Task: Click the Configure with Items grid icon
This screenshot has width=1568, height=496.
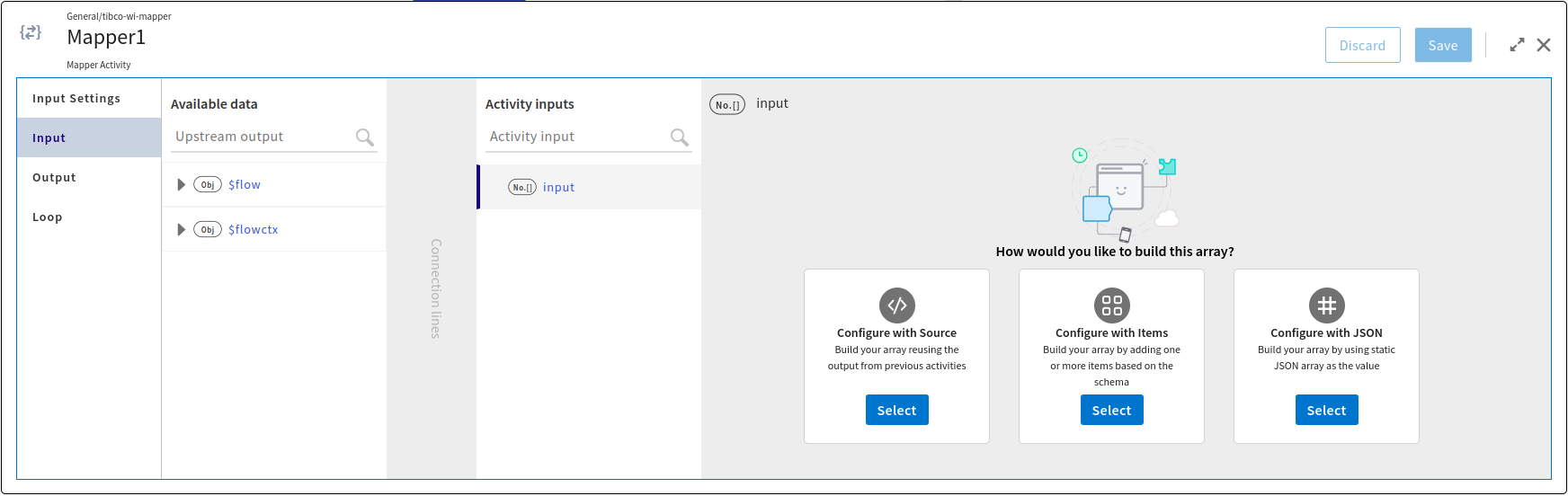Action: point(1111,306)
